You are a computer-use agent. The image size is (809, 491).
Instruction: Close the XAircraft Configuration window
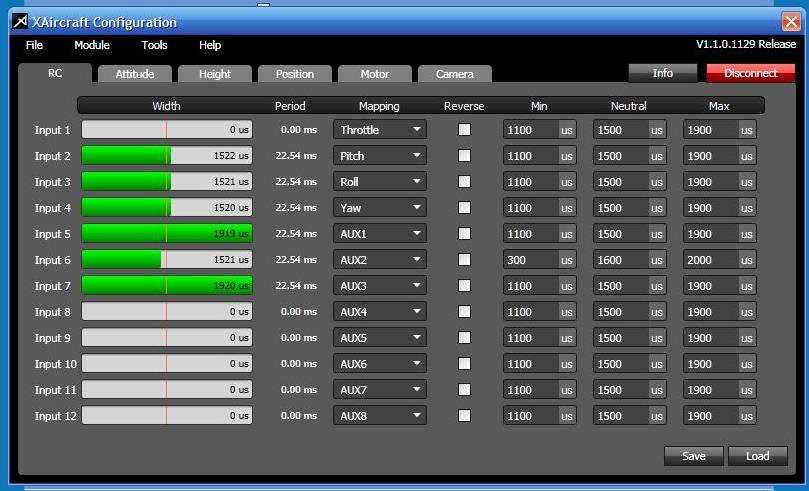coord(790,21)
